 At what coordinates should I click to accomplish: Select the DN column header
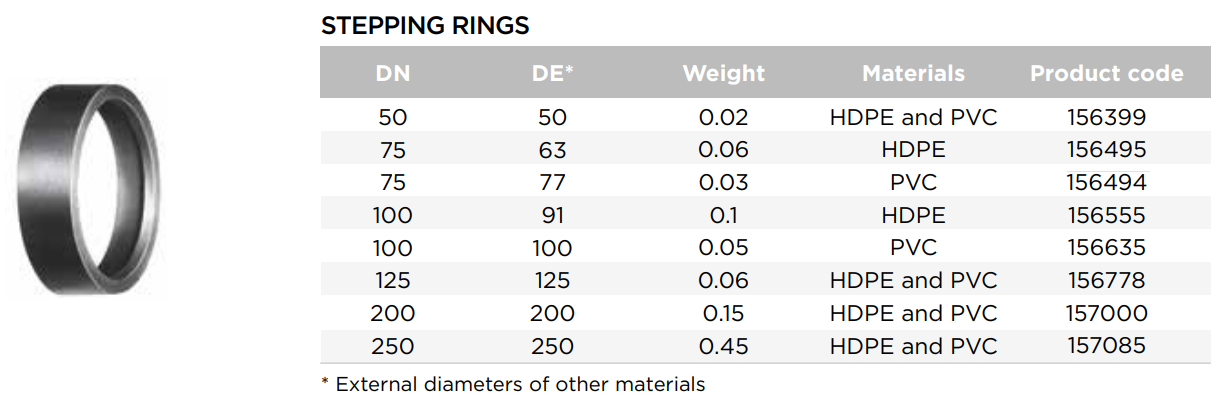click(393, 73)
